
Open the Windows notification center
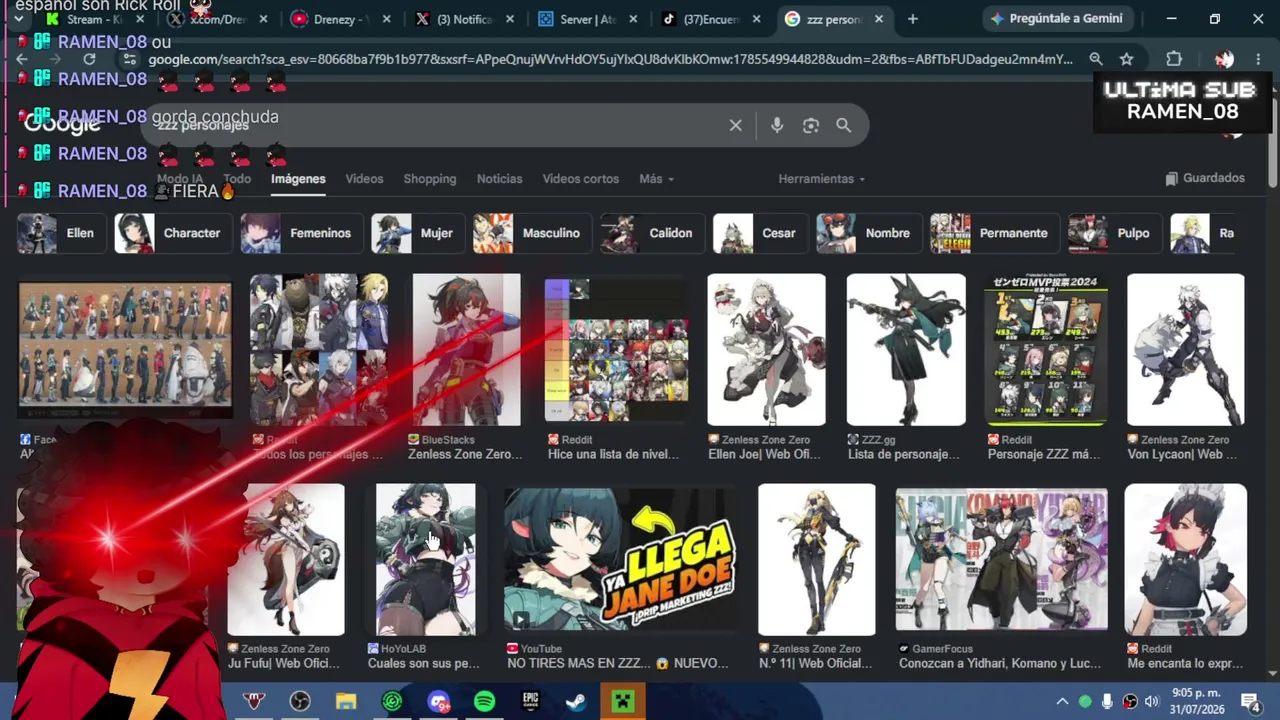(1250, 702)
